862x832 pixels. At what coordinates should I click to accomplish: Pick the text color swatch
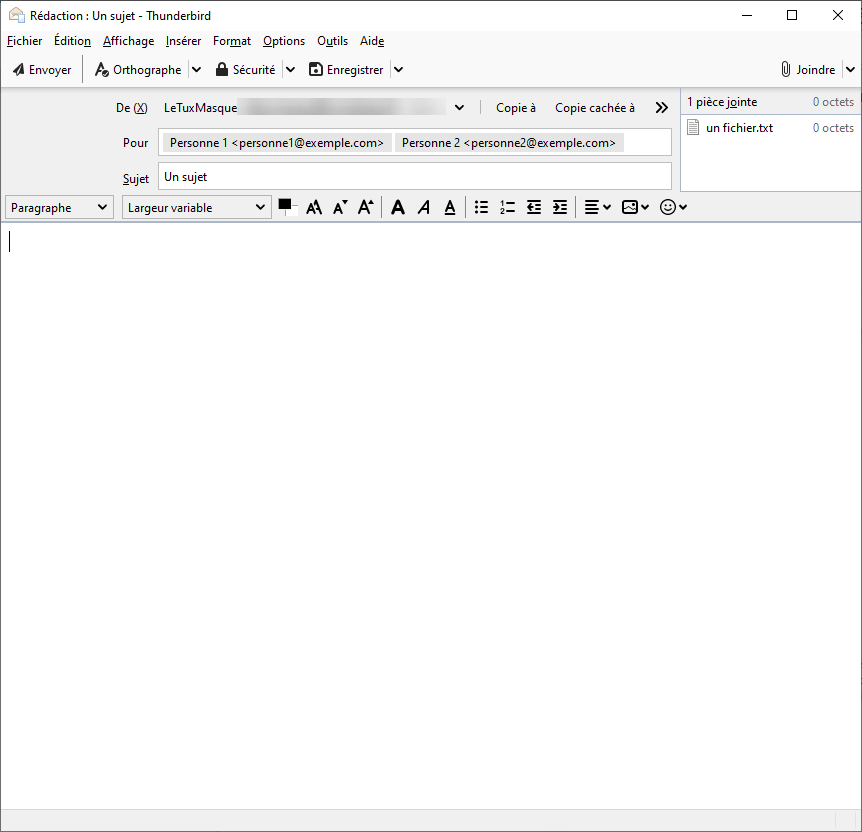pos(285,205)
